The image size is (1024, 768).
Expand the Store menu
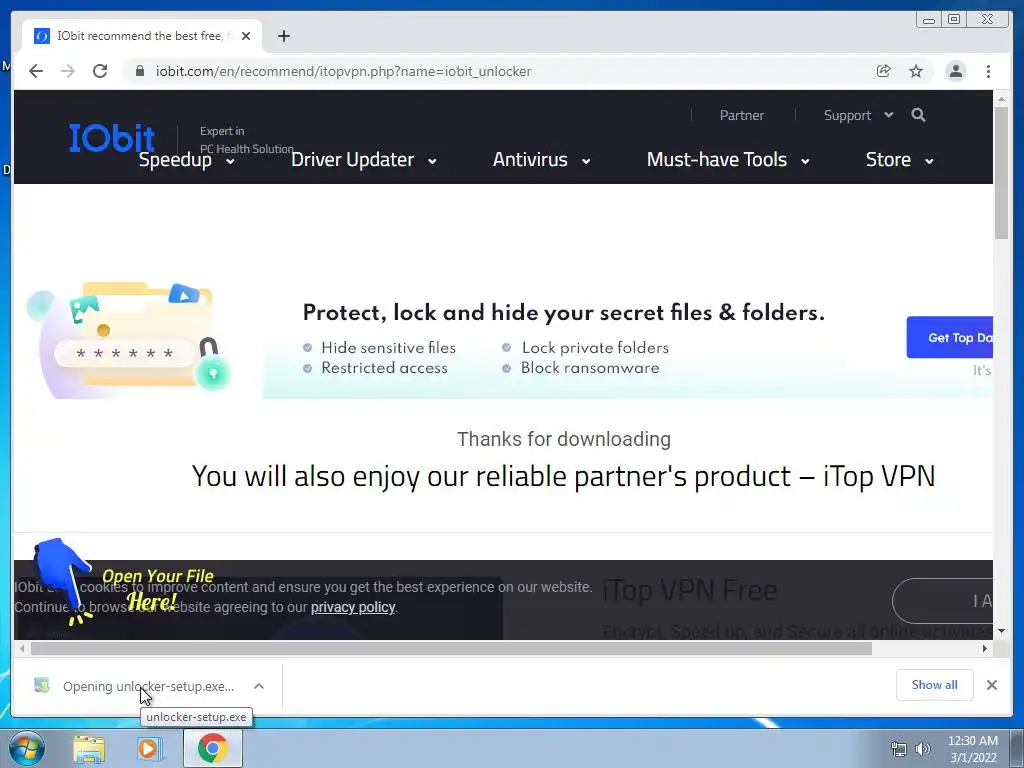[x=899, y=160]
